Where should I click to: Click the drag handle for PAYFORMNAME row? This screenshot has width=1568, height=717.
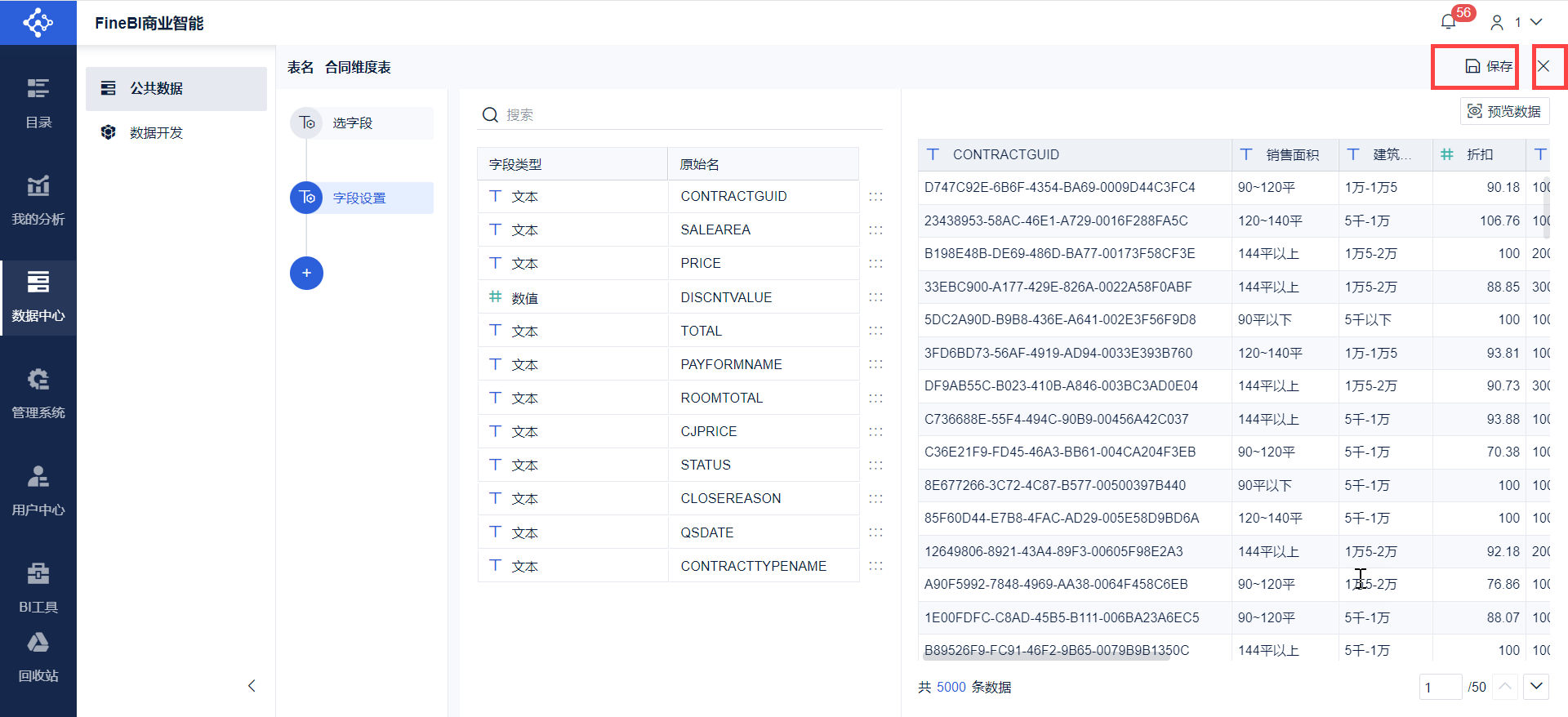[x=875, y=364]
